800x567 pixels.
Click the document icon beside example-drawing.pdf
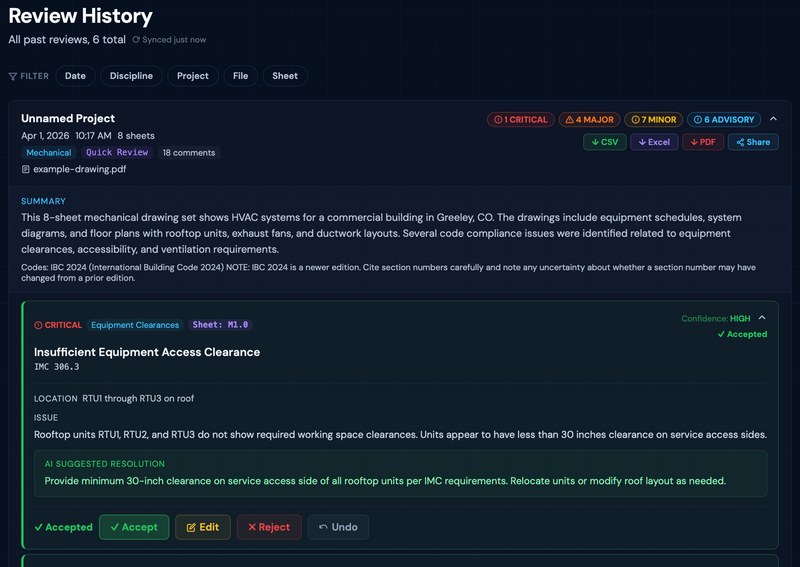(x=26, y=169)
